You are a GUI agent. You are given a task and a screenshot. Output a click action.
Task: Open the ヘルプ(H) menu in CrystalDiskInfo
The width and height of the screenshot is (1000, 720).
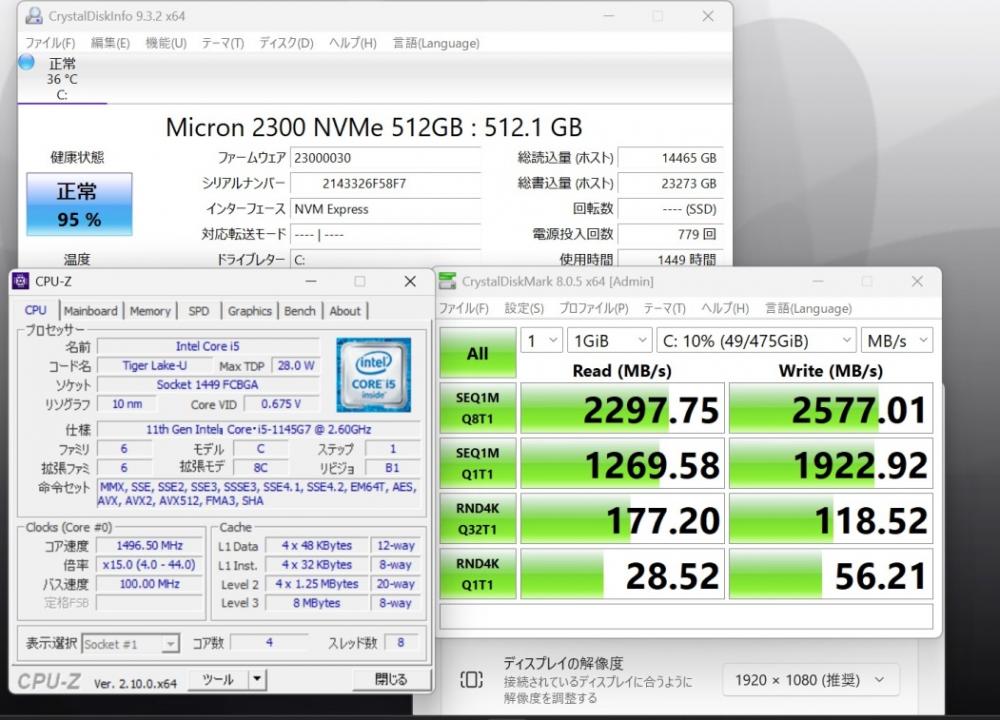(353, 43)
